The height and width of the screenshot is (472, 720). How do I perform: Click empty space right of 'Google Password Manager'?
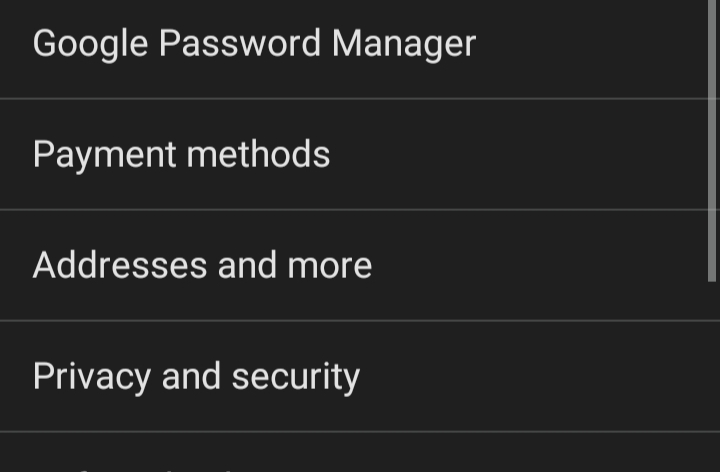point(590,45)
